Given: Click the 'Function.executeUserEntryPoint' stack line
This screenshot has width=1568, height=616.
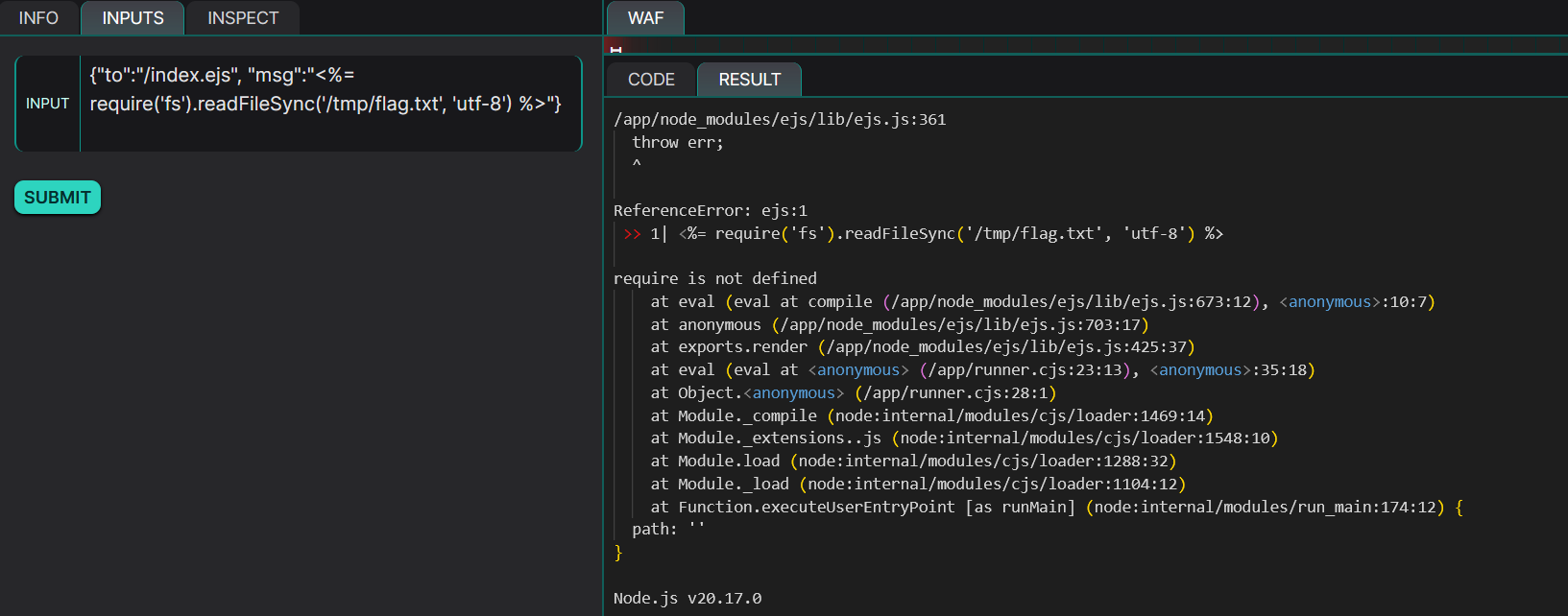Looking at the screenshot, I should 1056,507.
